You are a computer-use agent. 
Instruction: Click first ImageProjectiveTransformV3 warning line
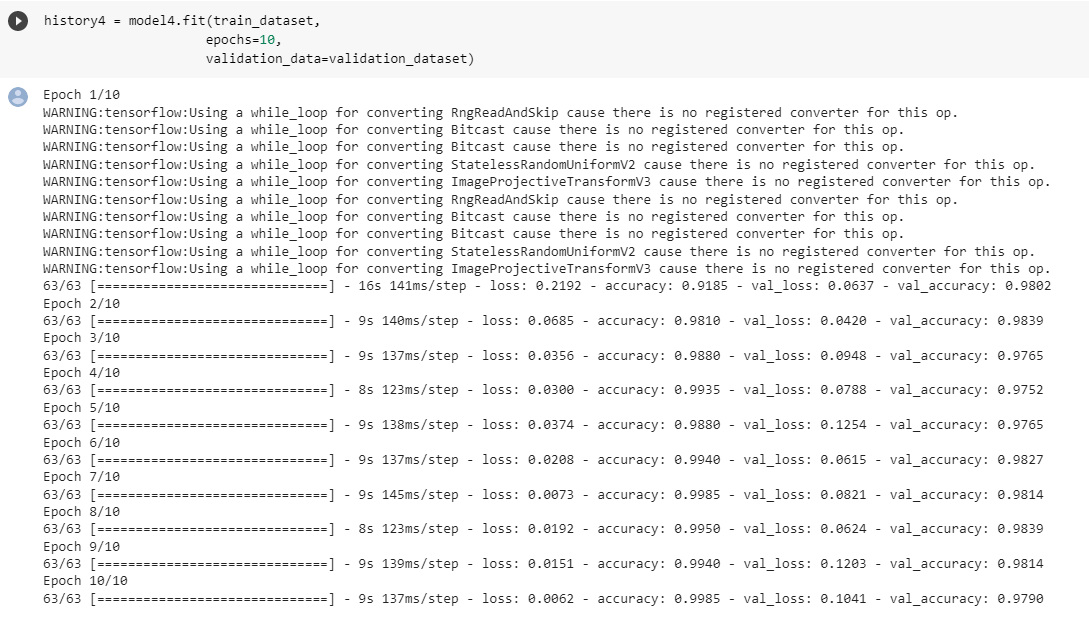click(x=547, y=182)
